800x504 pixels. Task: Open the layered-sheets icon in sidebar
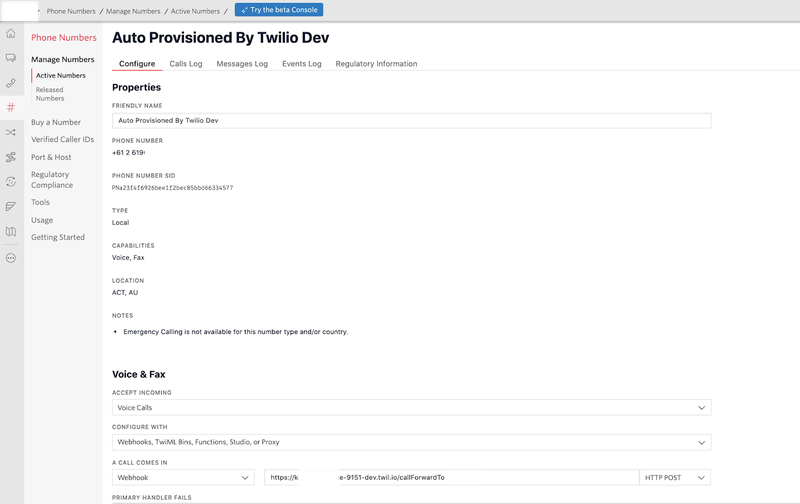(x=11, y=207)
